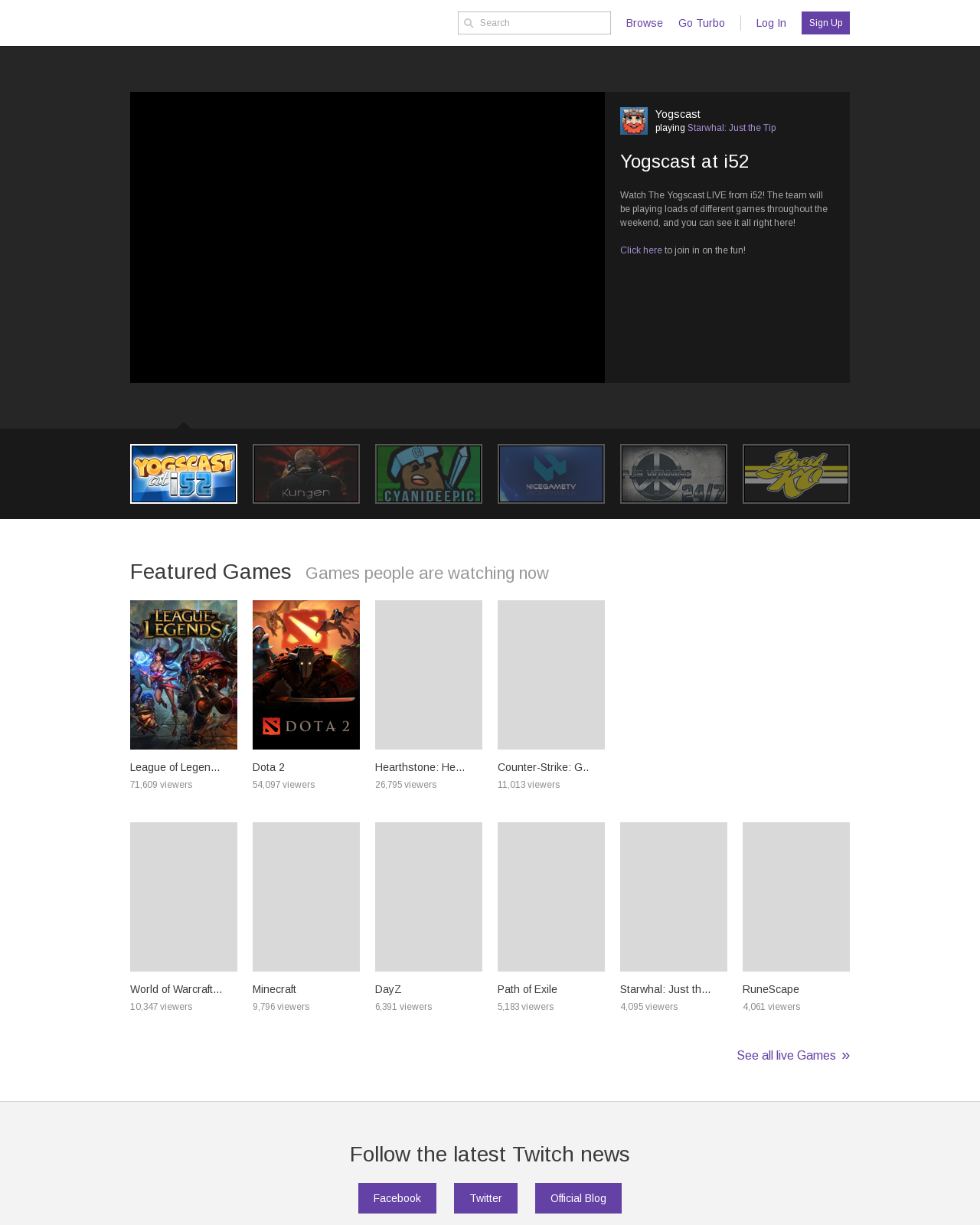This screenshot has height=1225, width=980.
Task: Open the Go Turbo link
Action: (701, 23)
